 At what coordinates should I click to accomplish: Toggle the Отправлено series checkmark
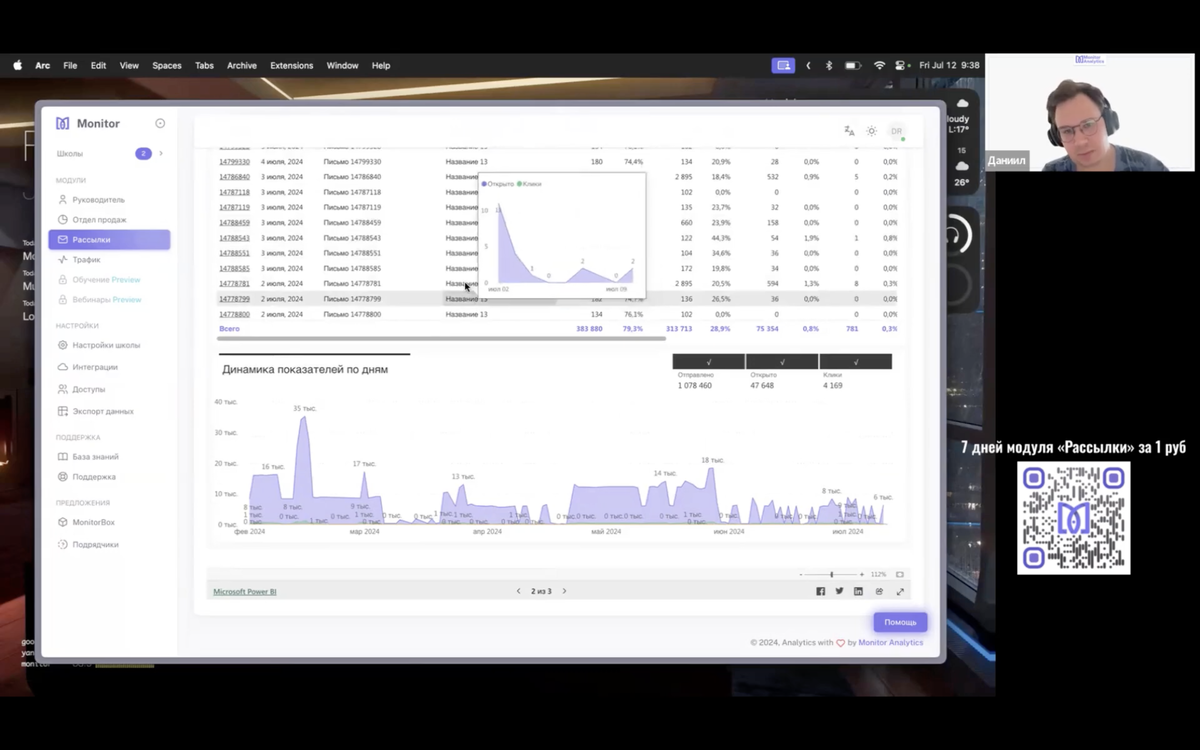coord(708,362)
